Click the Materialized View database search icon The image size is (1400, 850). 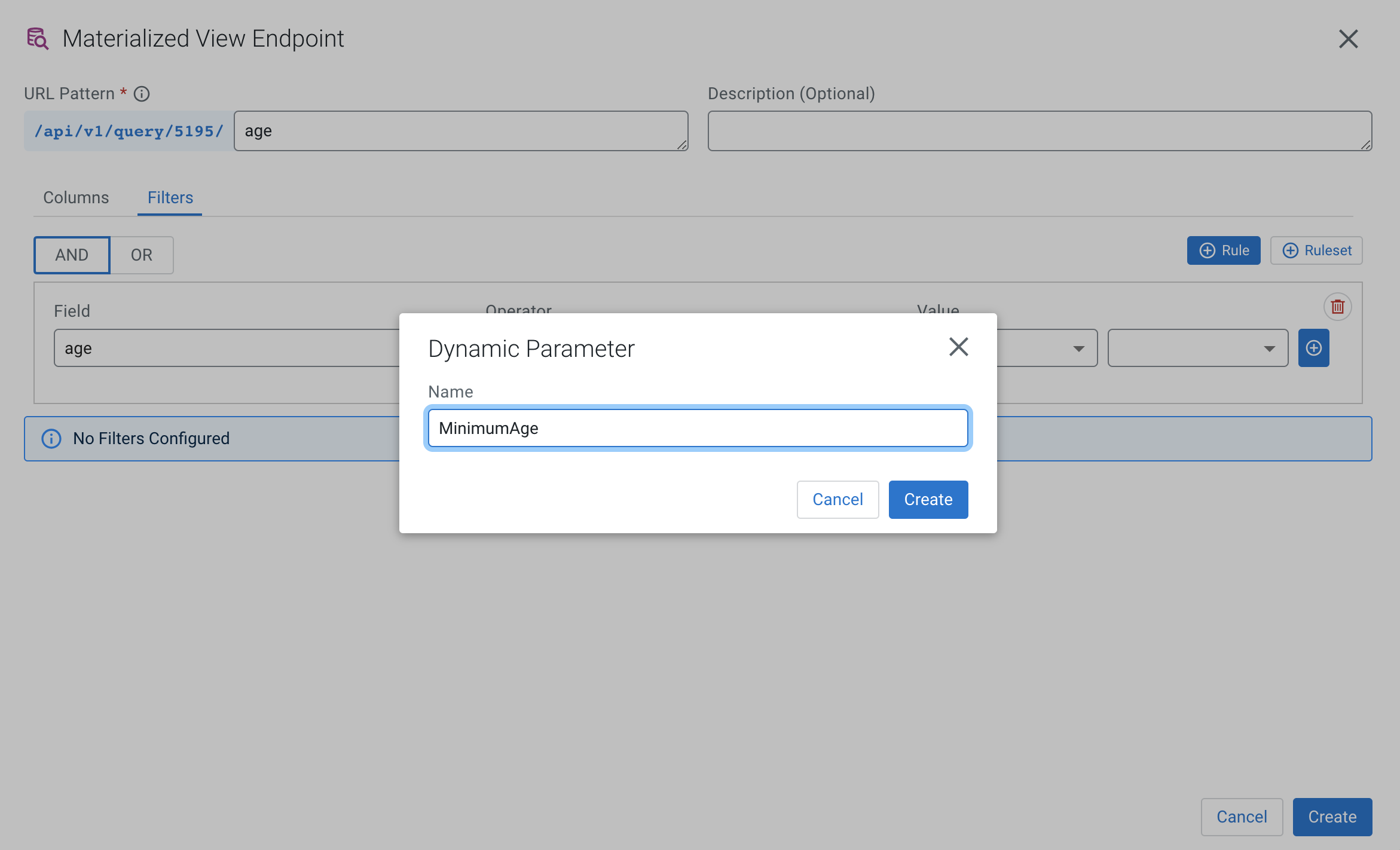[x=38, y=39]
